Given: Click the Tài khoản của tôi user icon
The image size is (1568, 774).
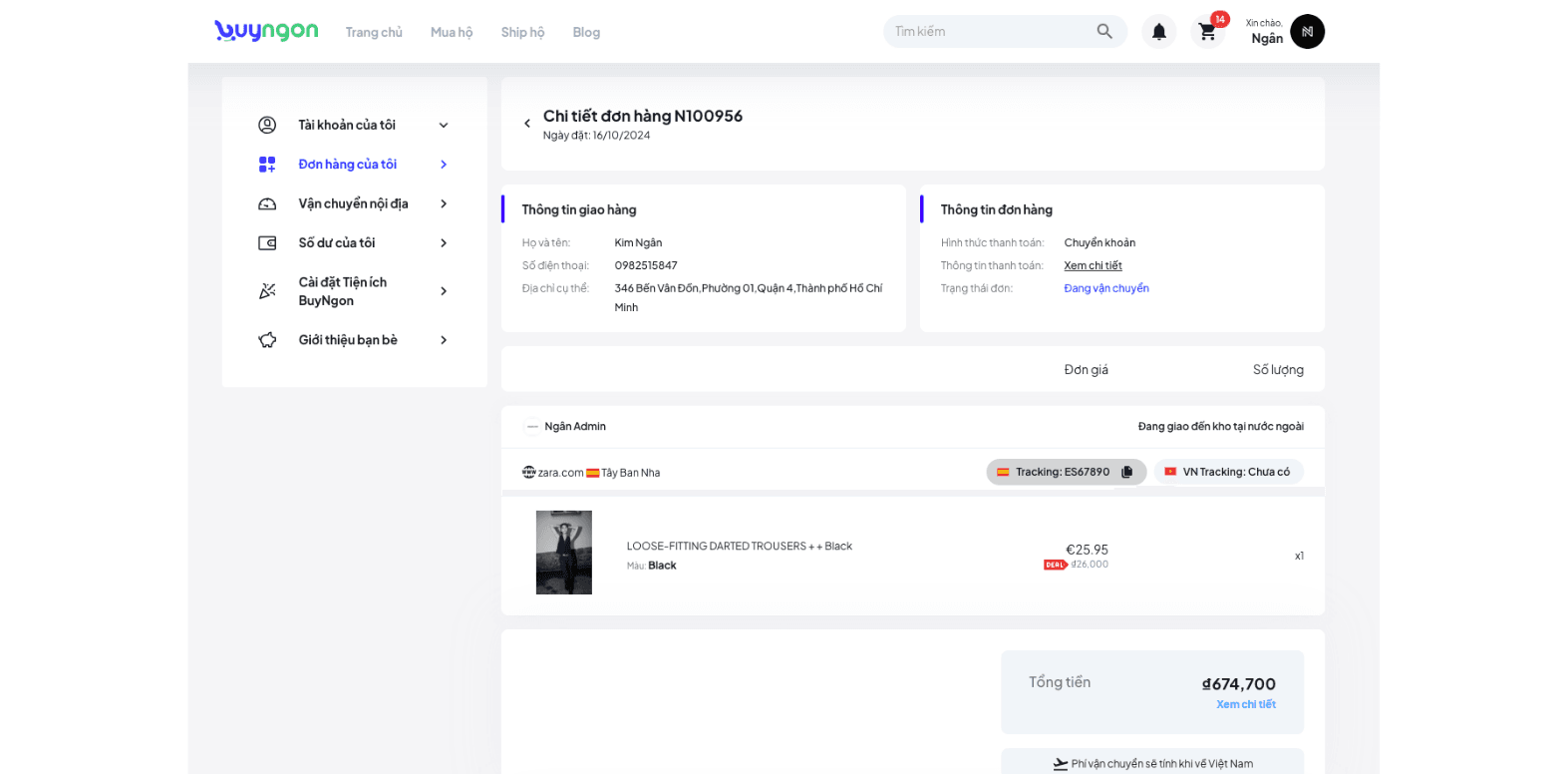Looking at the screenshot, I should (x=267, y=125).
